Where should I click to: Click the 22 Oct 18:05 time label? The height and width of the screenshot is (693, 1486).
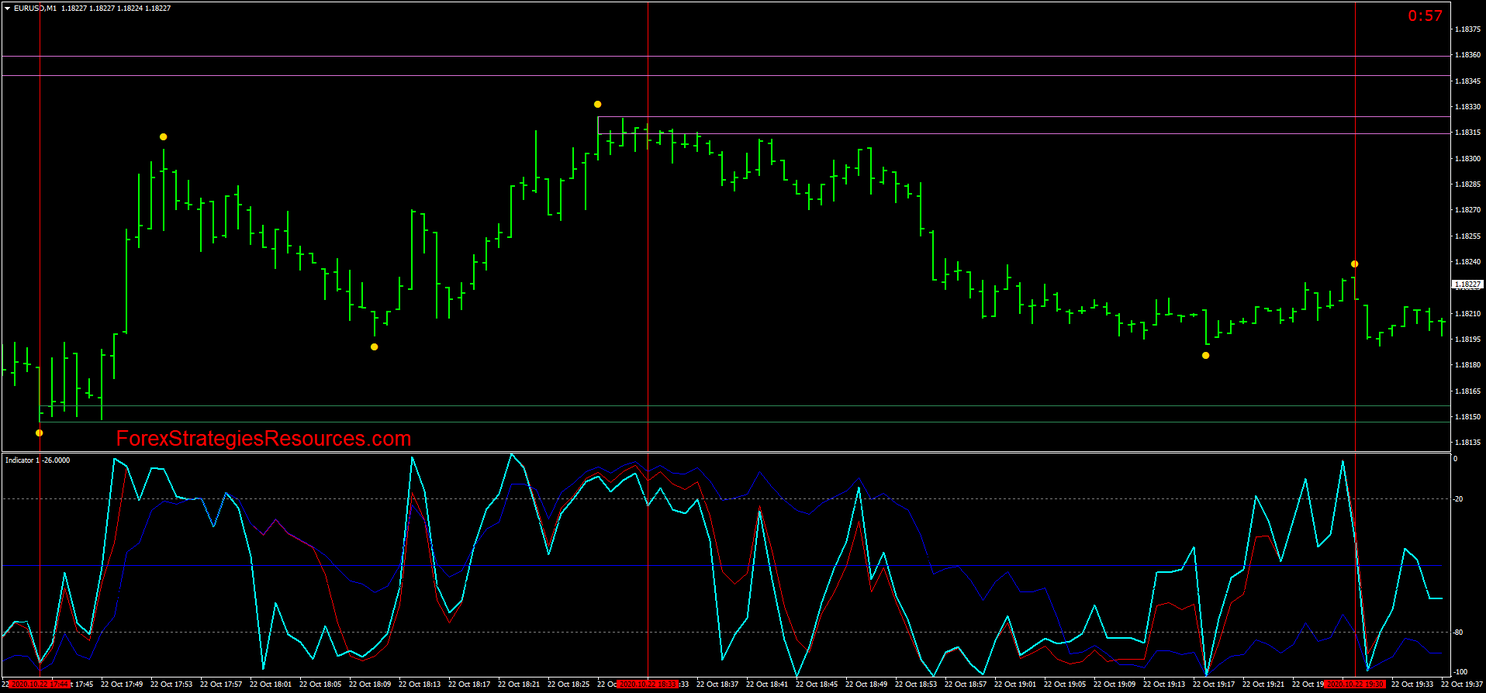(x=321, y=685)
